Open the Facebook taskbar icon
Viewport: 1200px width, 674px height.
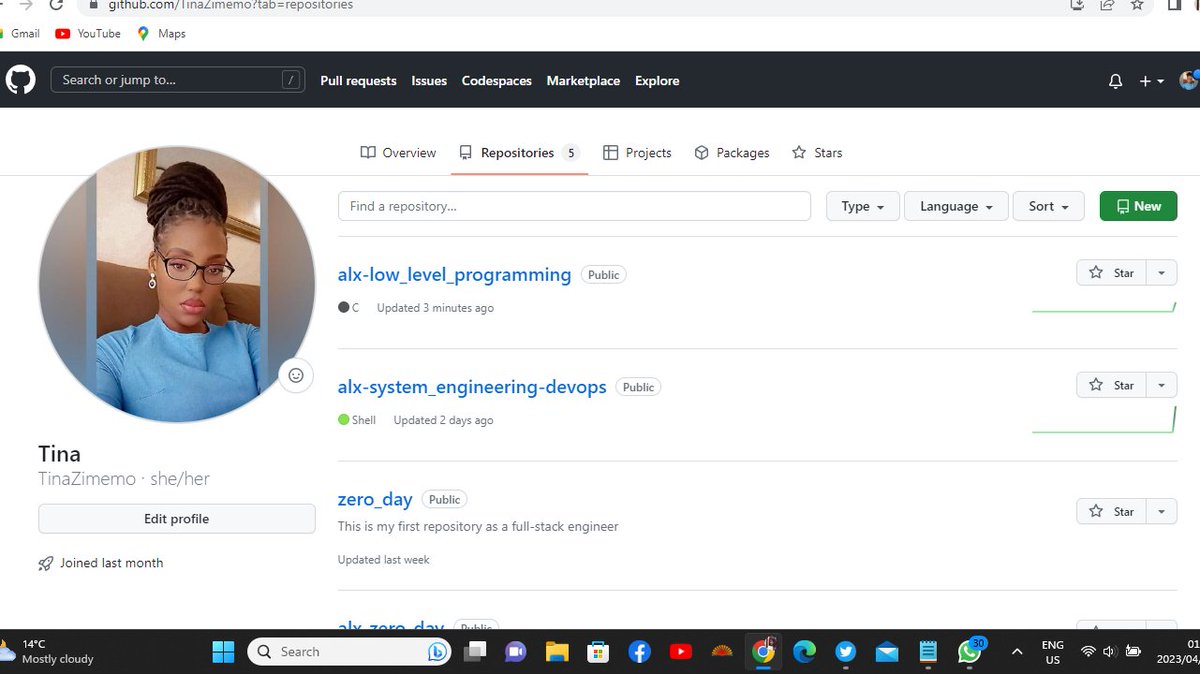point(640,652)
